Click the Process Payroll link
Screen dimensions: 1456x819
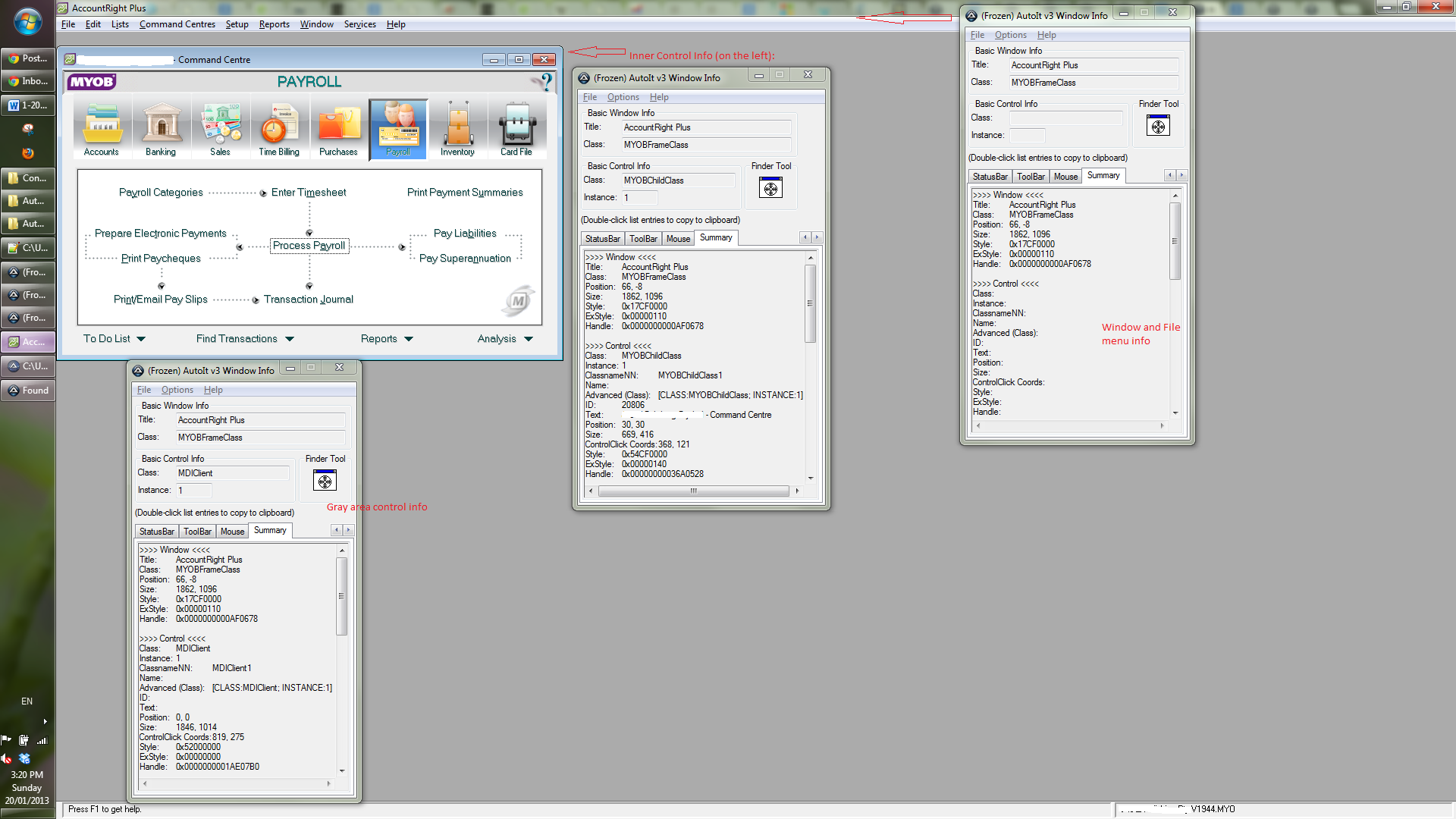coord(309,246)
